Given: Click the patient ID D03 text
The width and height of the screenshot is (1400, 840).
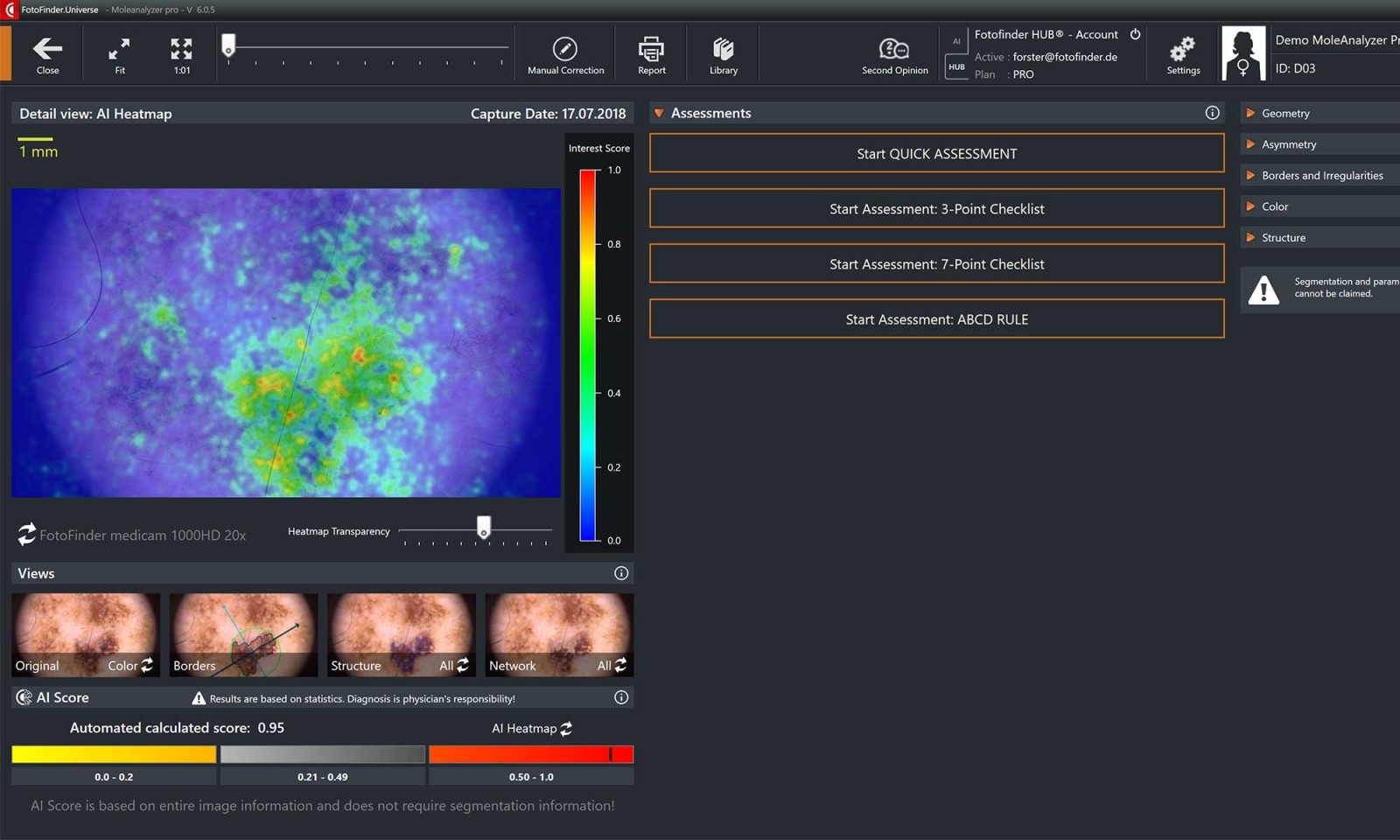Looking at the screenshot, I should [x=1295, y=68].
